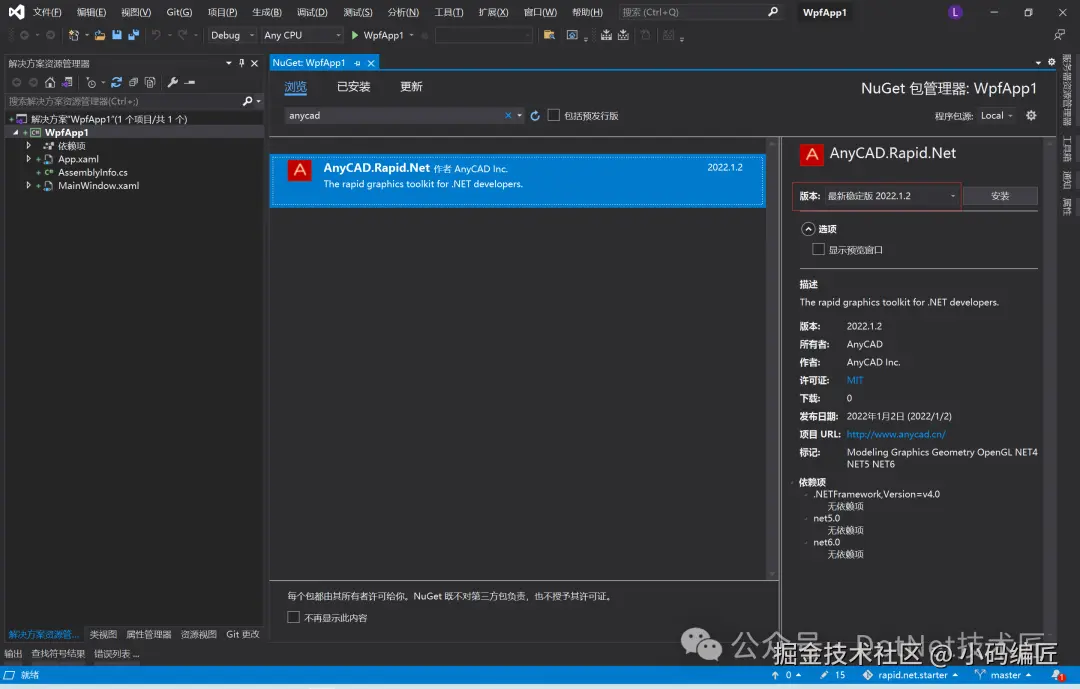Open the MIT license link
1080x689 pixels.
tap(855, 380)
